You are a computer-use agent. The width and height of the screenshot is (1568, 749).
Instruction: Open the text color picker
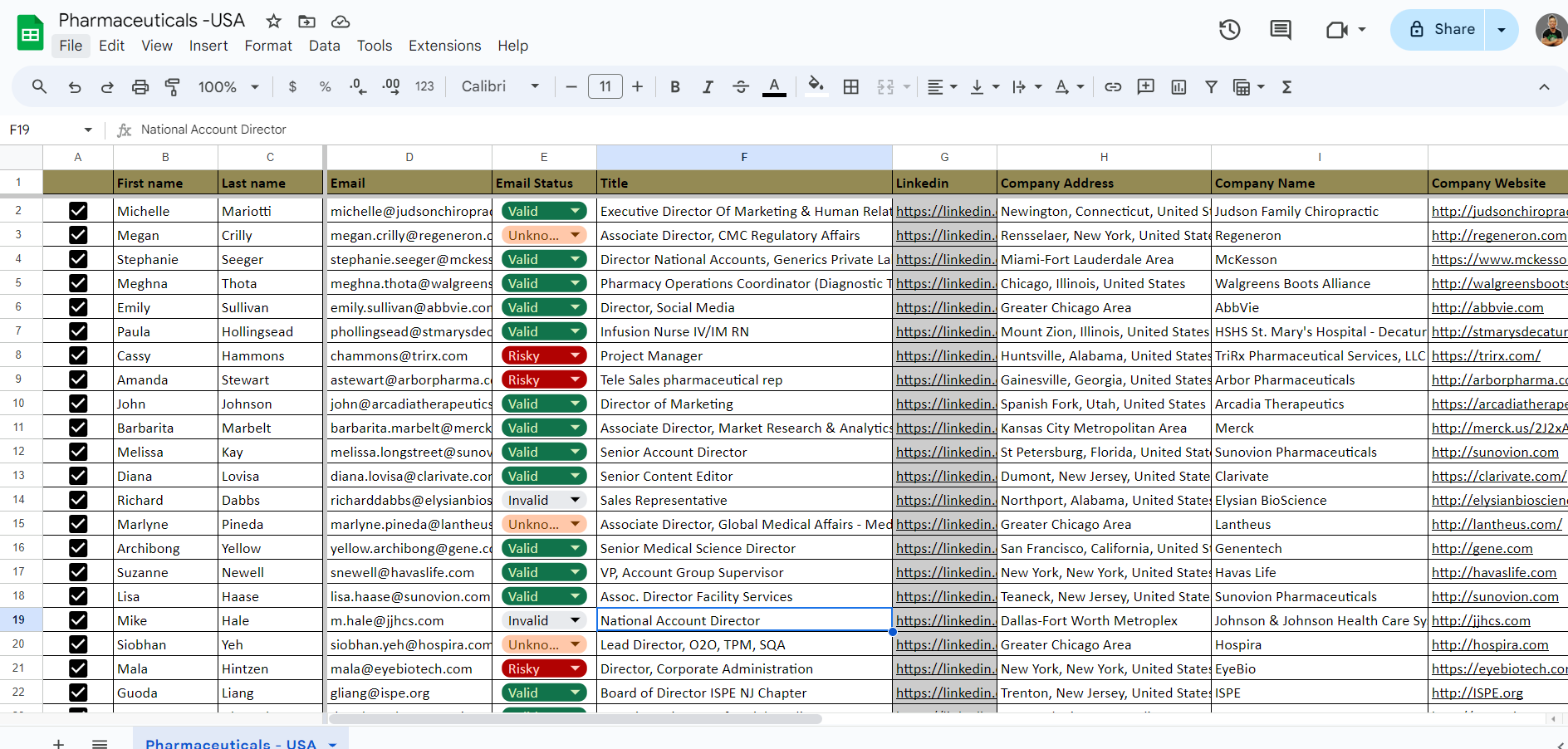[774, 86]
